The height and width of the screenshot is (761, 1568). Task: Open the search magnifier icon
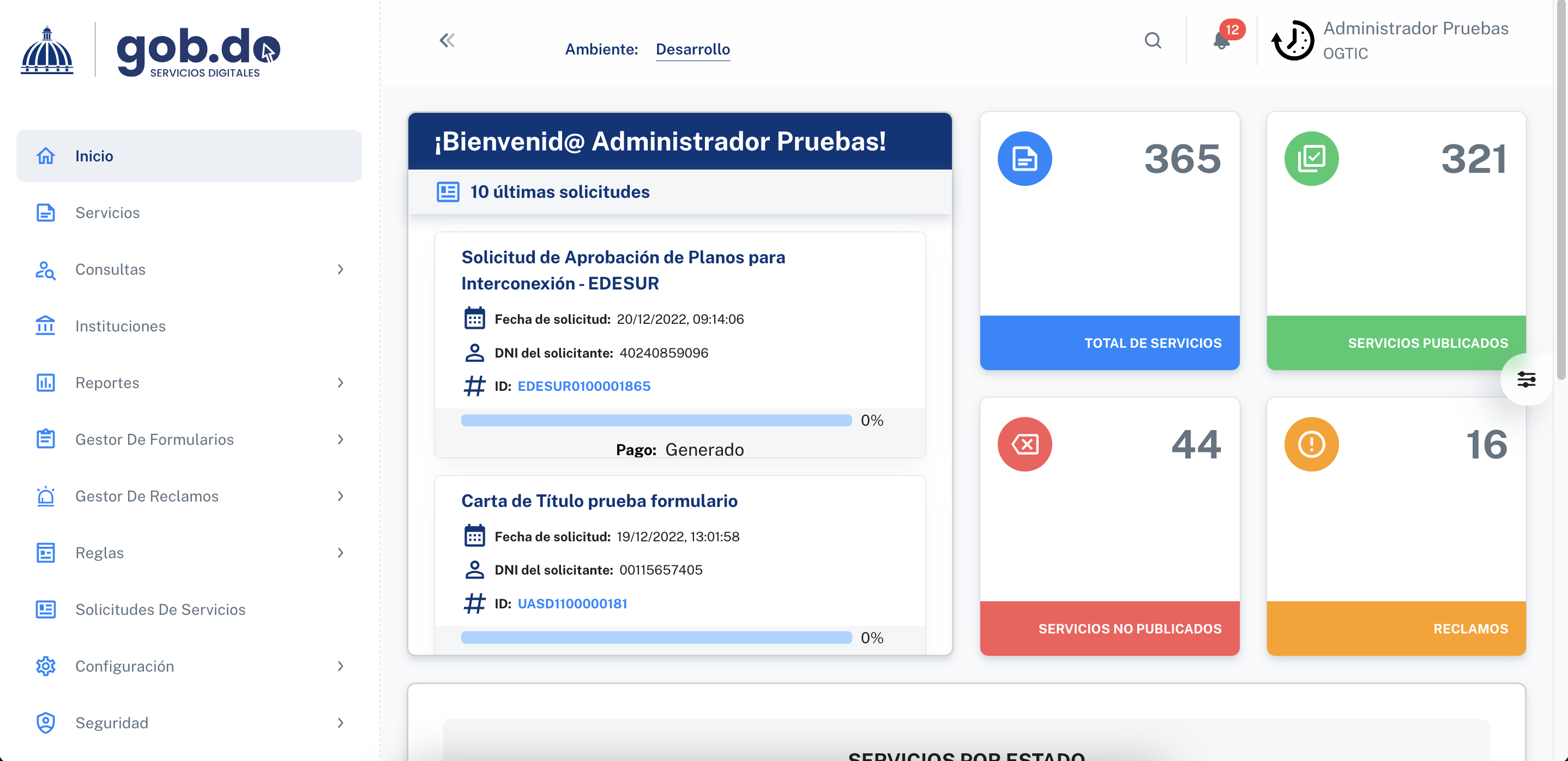point(1152,41)
